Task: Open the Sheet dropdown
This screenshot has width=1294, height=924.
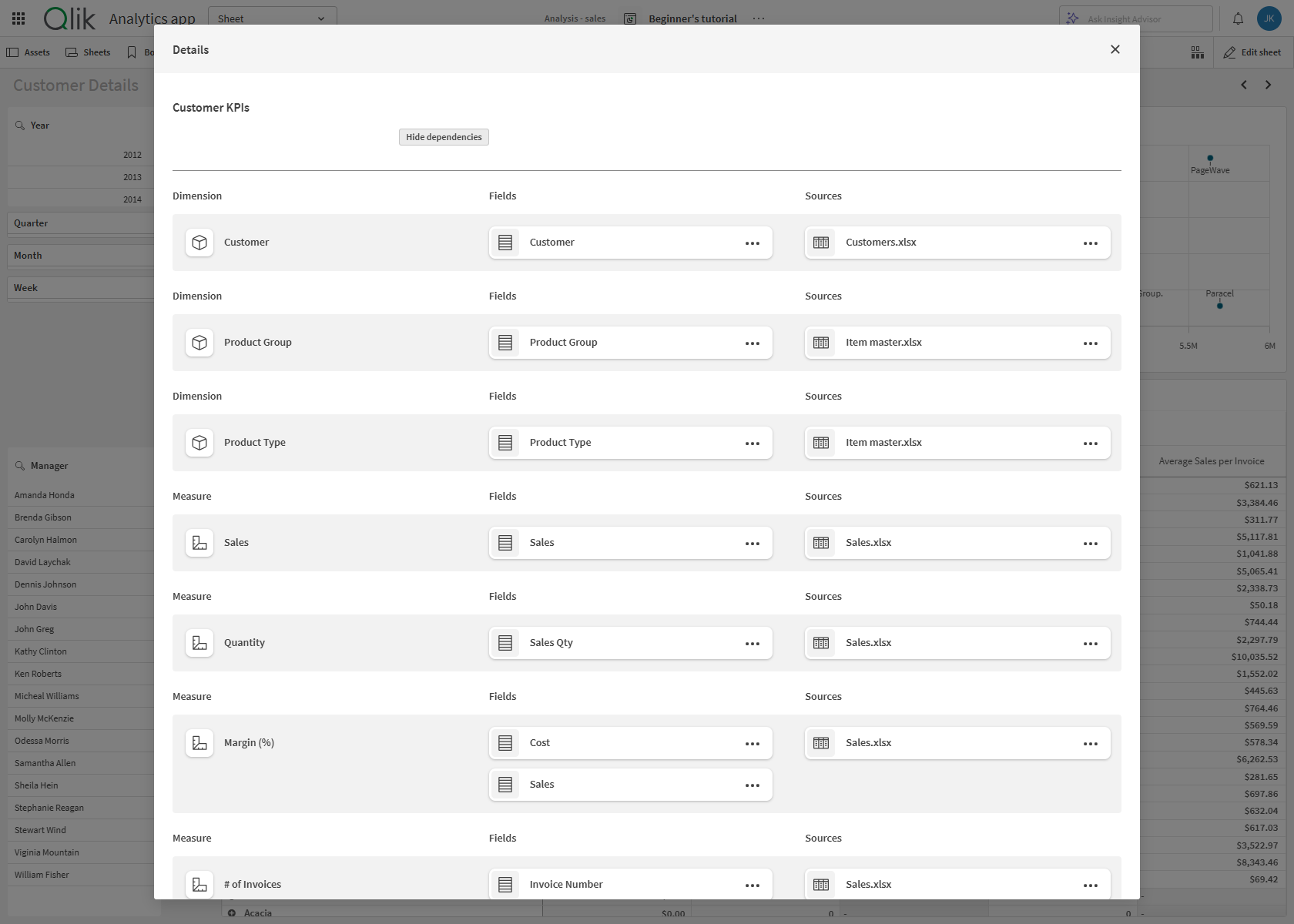Action: [x=272, y=18]
